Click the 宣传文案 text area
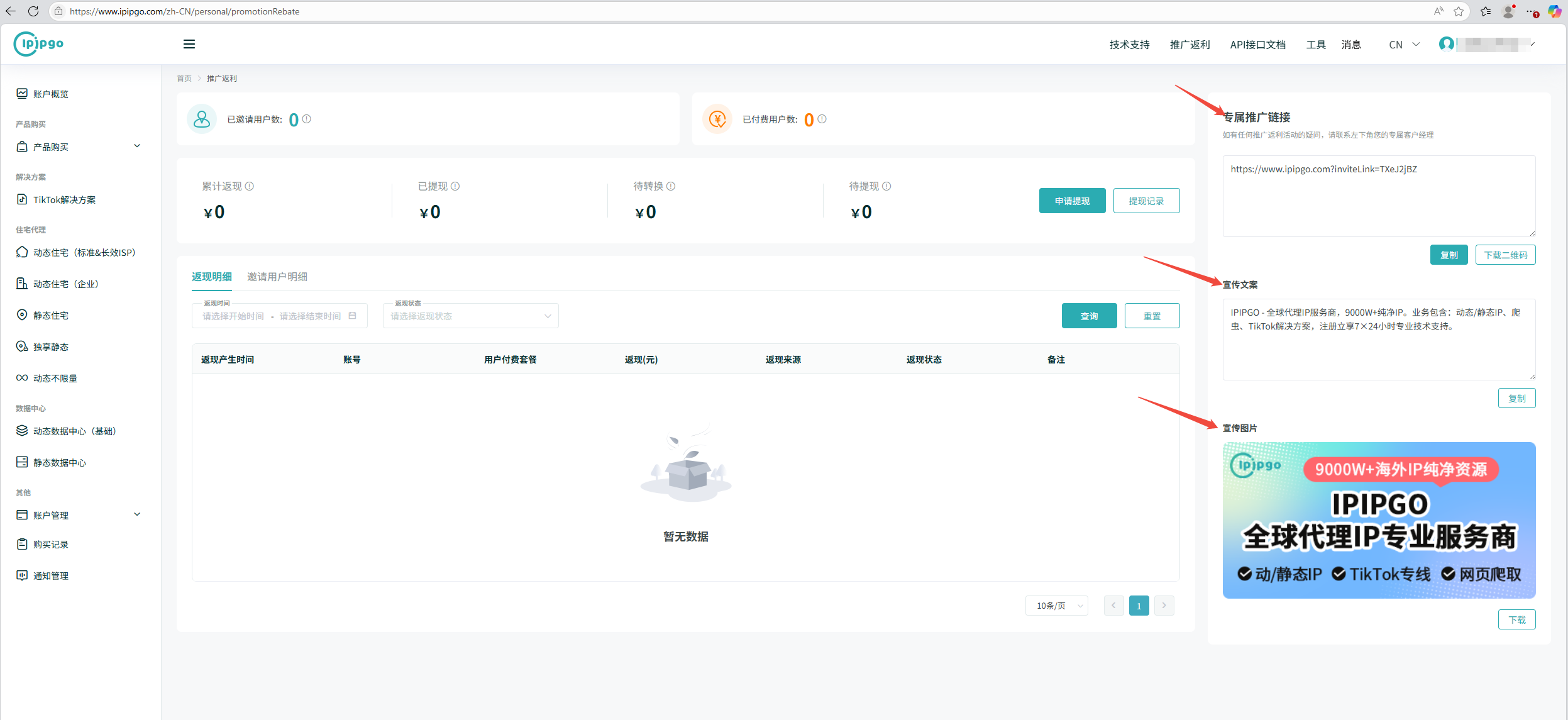 [x=1379, y=340]
